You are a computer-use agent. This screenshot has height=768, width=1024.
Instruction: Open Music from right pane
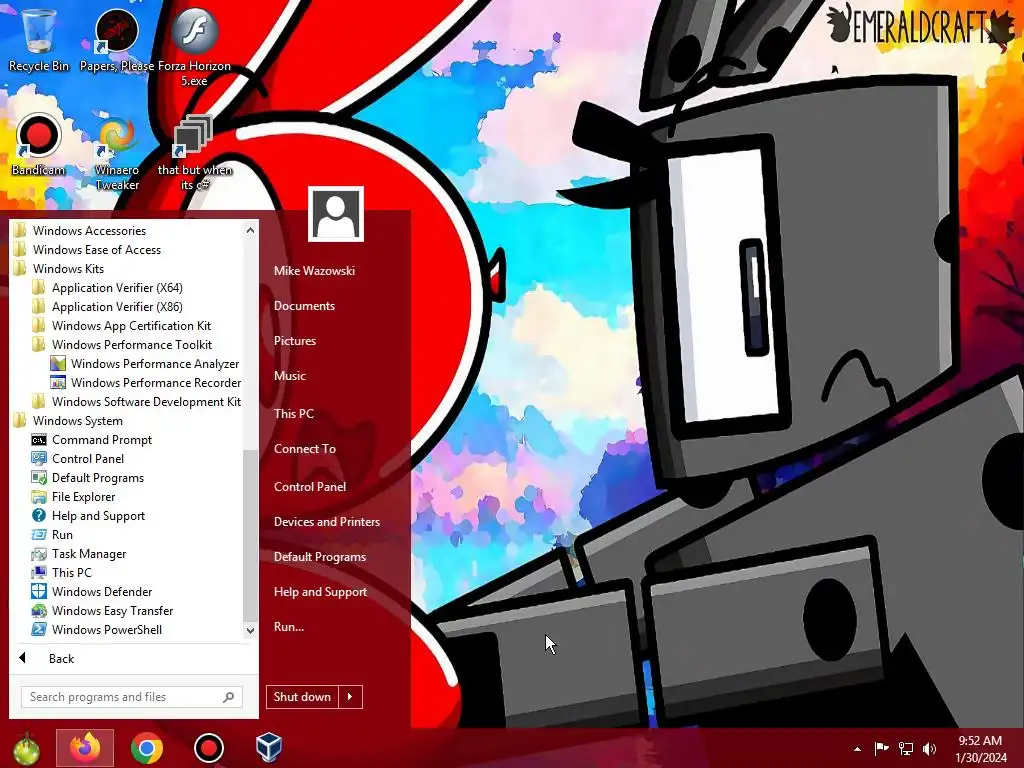tap(290, 376)
